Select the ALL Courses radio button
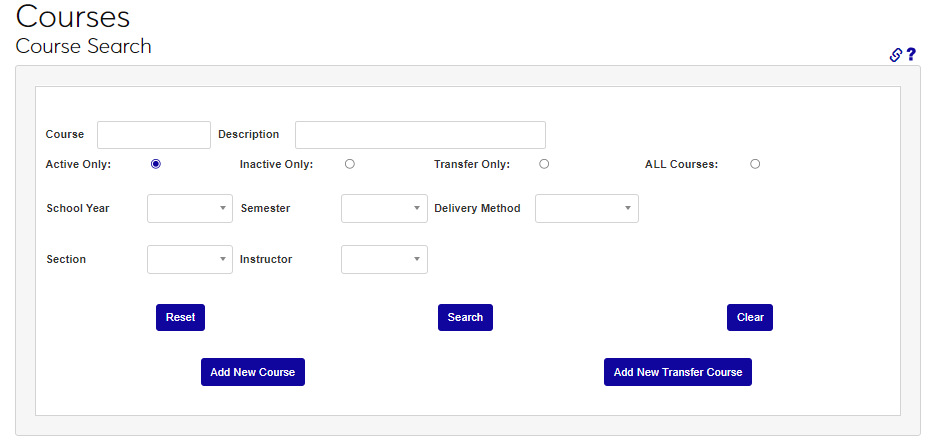 point(755,164)
